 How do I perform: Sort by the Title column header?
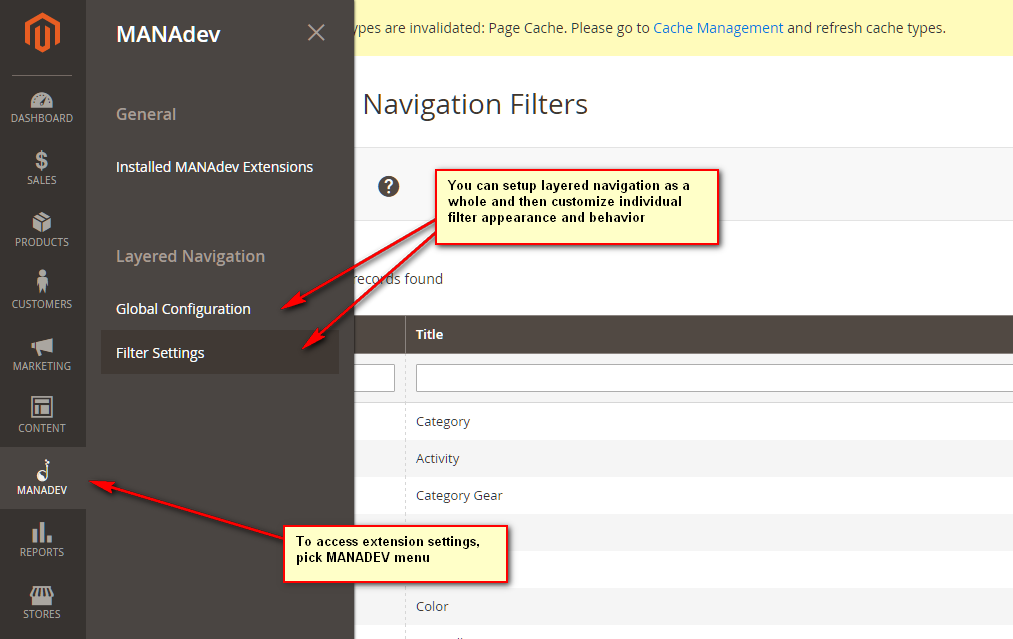click(430, 334)
